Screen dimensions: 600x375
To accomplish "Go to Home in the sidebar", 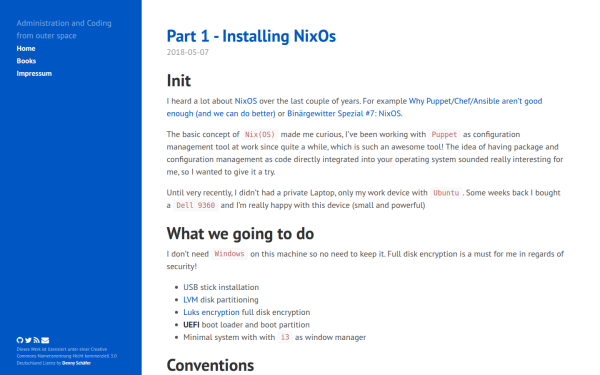I will point(26,49).
